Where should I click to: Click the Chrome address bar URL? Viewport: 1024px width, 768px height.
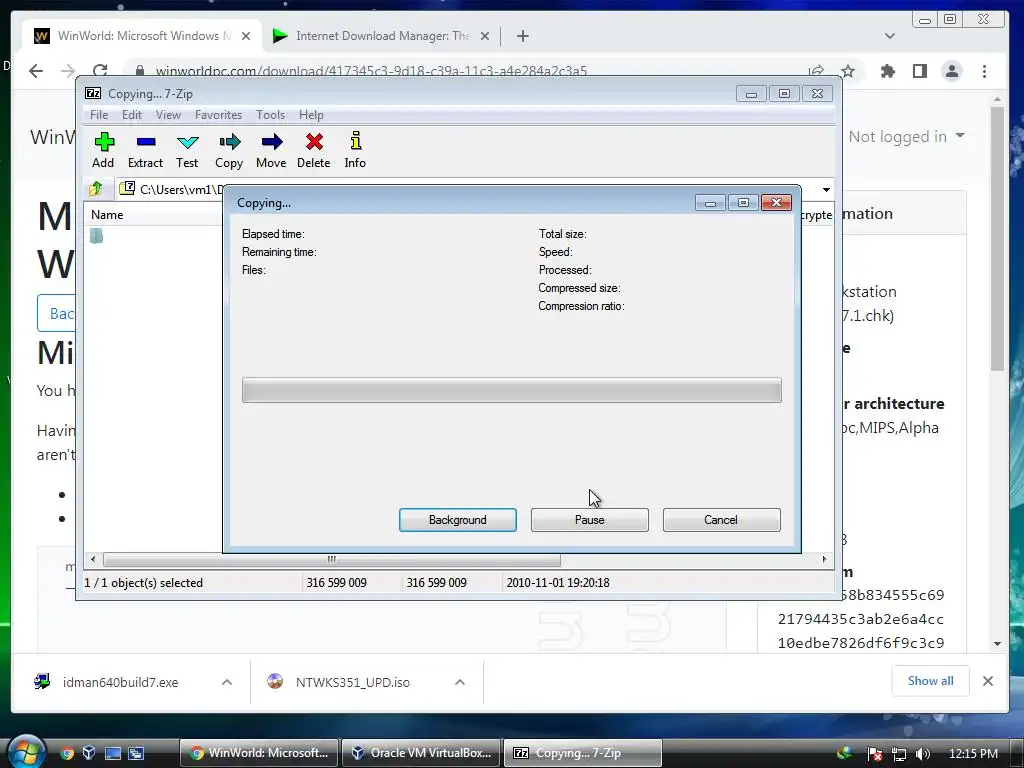[x=371, y=71]
